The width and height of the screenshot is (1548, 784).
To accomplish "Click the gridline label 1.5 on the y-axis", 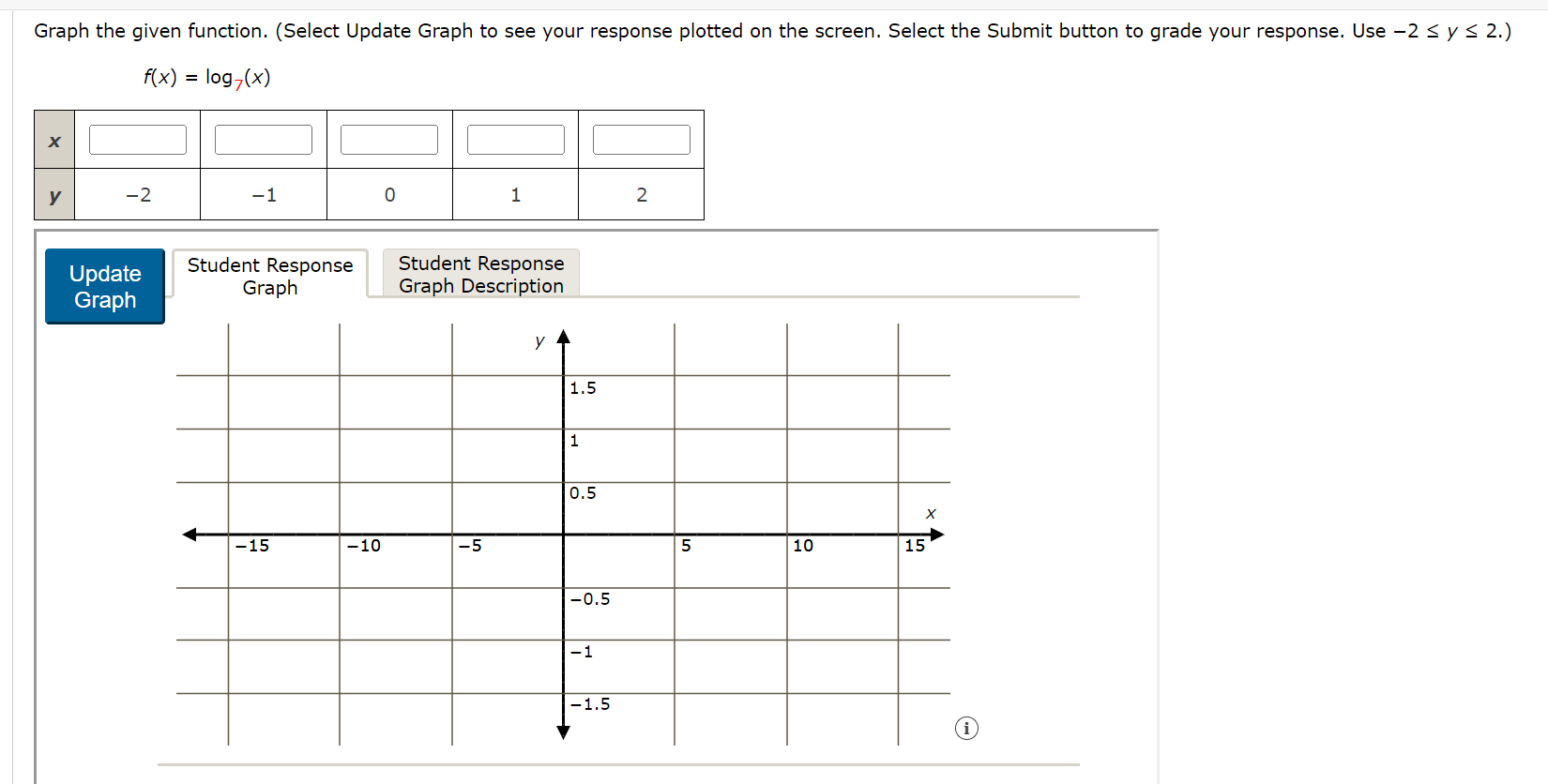I will (582, 387).
